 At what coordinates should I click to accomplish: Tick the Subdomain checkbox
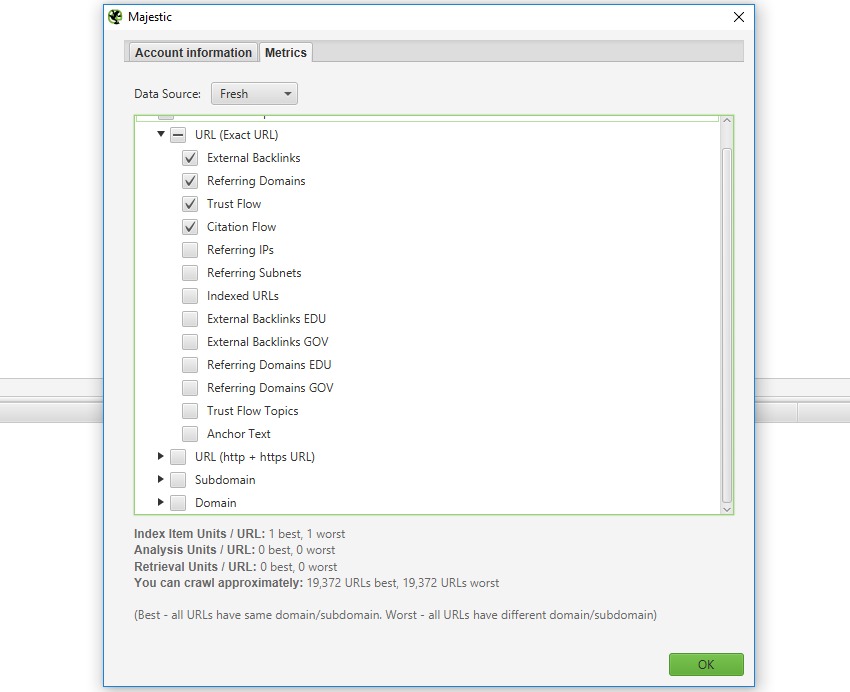(178, 480)
